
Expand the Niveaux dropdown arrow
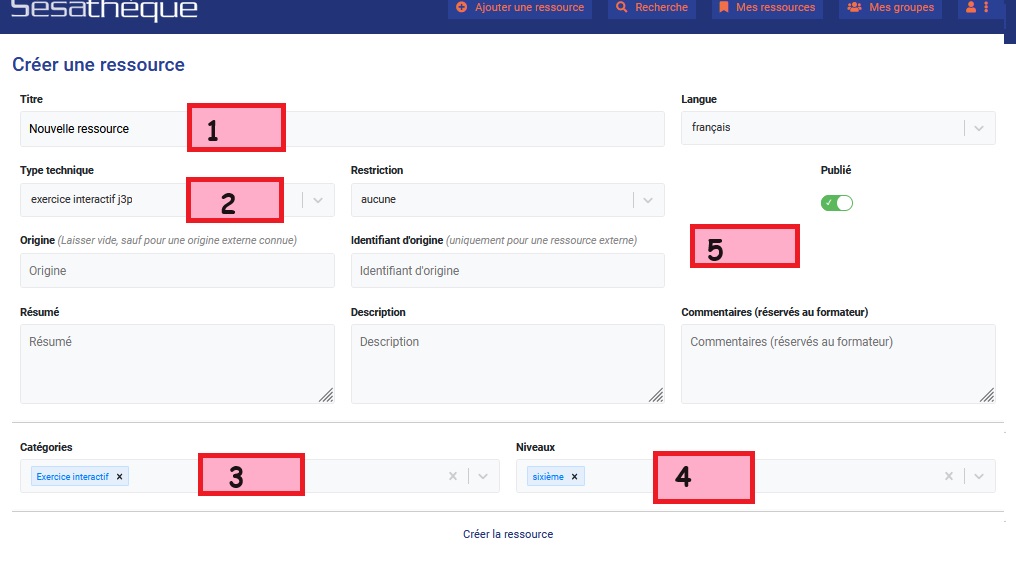(979, 477)
